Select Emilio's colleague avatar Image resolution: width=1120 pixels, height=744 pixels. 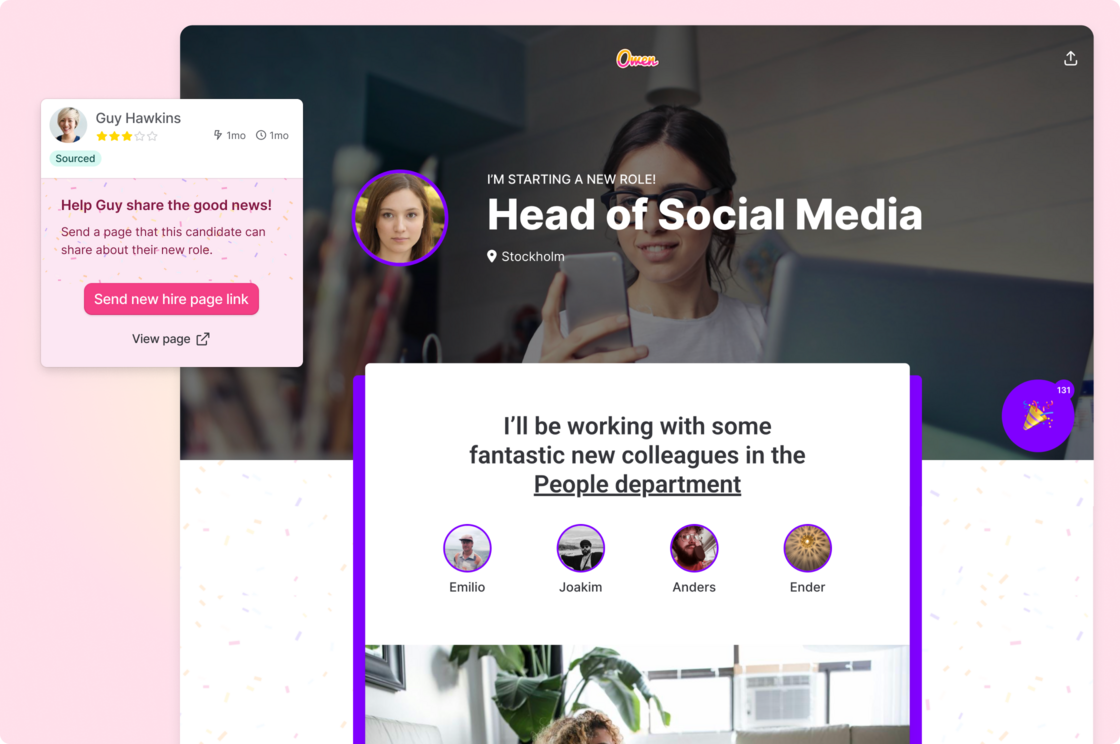467,548
